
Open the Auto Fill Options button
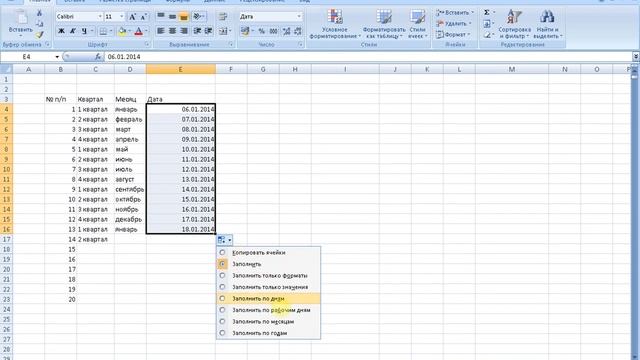(x=224, y=240)
